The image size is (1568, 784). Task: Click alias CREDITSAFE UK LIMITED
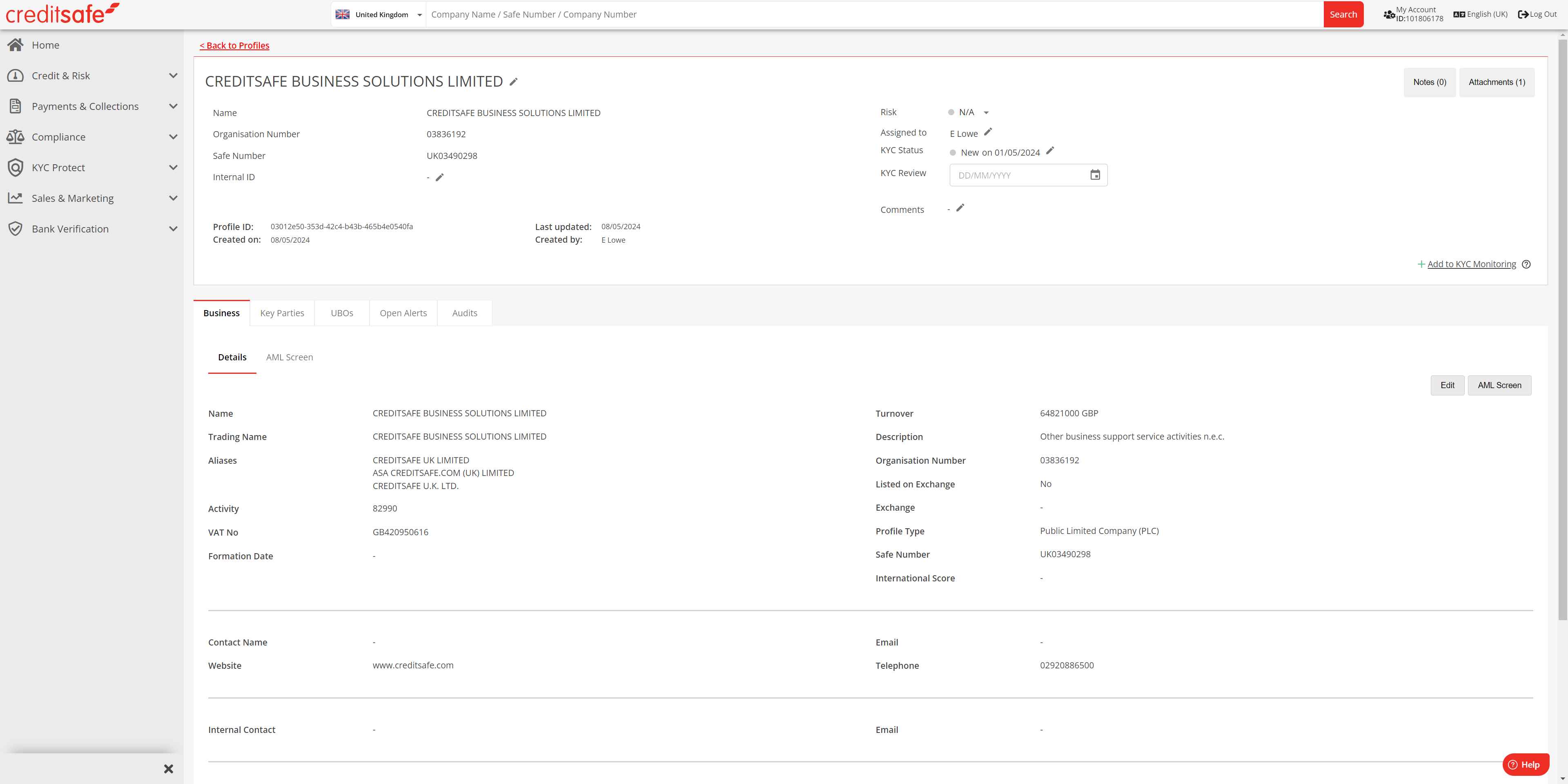click(x=421, y=460)
